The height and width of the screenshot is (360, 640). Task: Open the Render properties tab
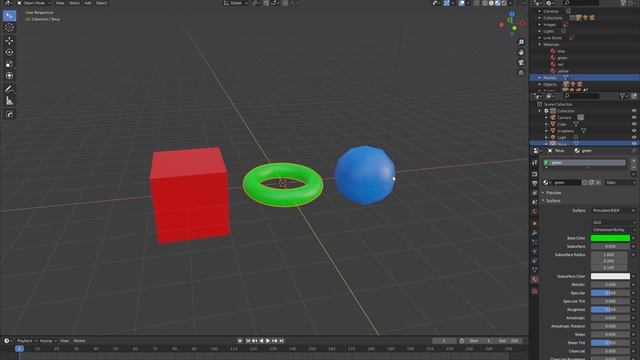pos(534,174)
